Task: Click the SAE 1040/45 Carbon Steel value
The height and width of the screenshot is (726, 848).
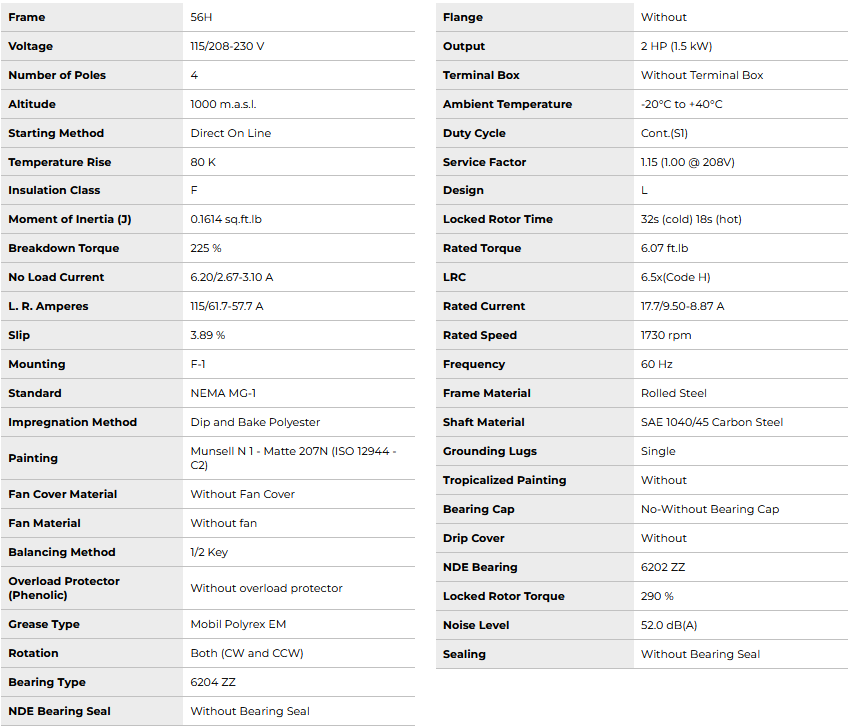Action: (x=712, y=422)
